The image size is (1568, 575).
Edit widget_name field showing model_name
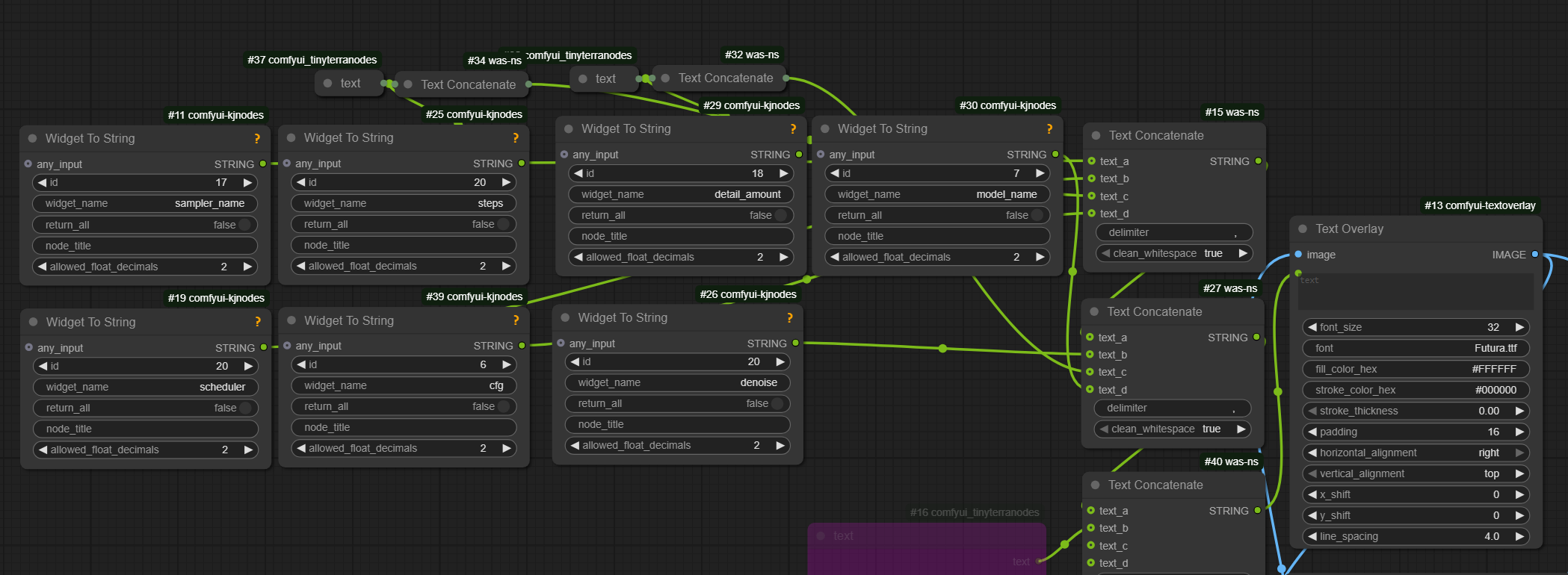(x=937, y=194)
